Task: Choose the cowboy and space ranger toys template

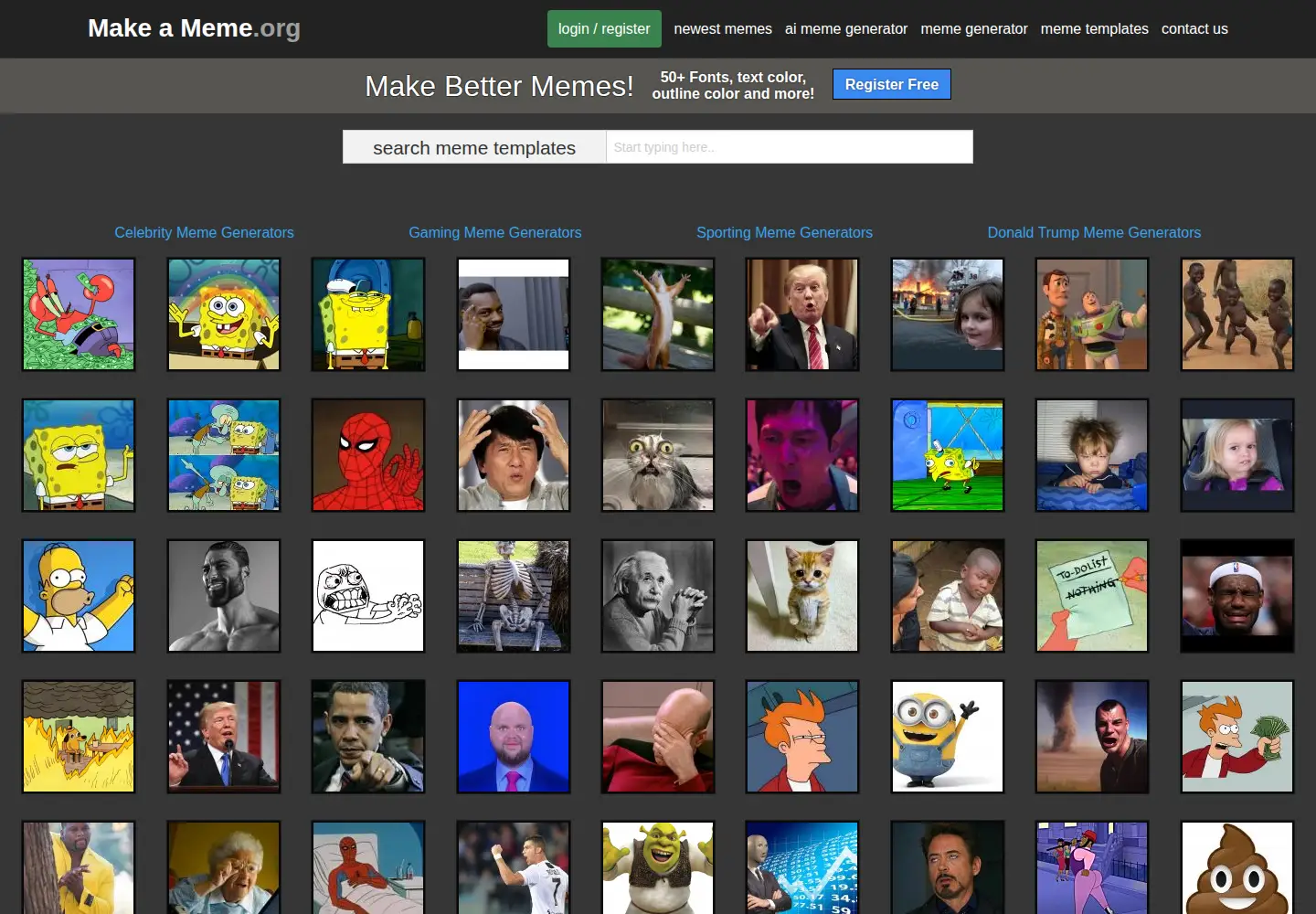Action: point(1092,314)
